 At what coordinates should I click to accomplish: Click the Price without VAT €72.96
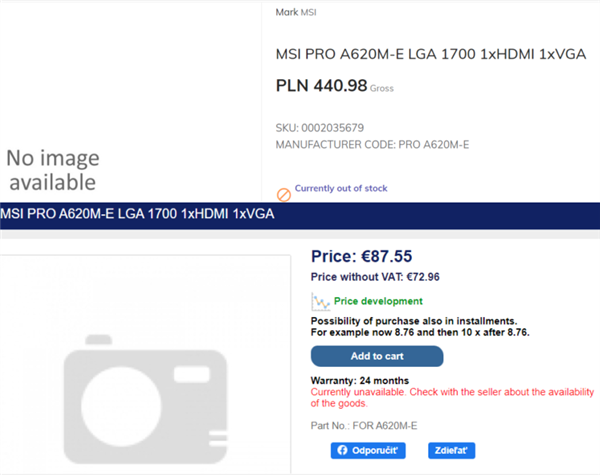375,277
